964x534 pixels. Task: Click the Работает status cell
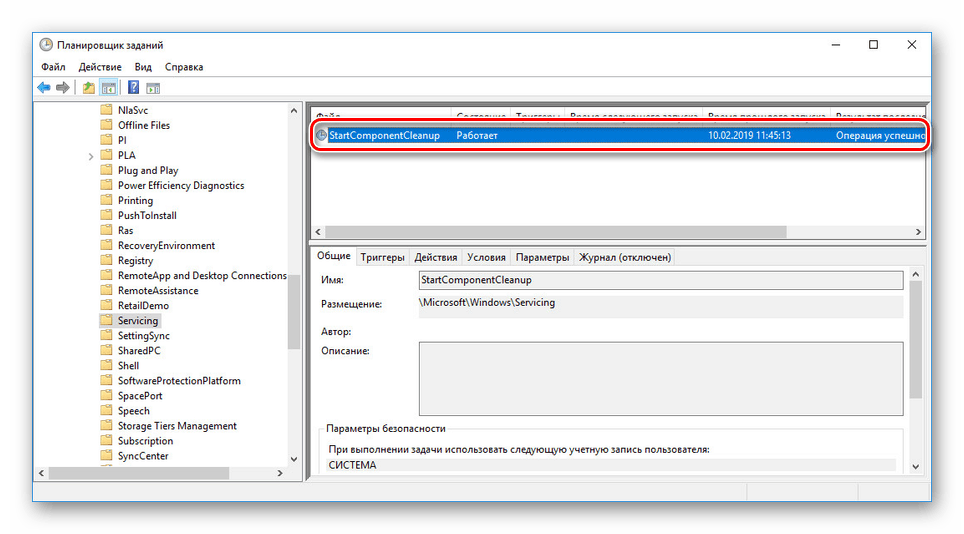(477, 135)
